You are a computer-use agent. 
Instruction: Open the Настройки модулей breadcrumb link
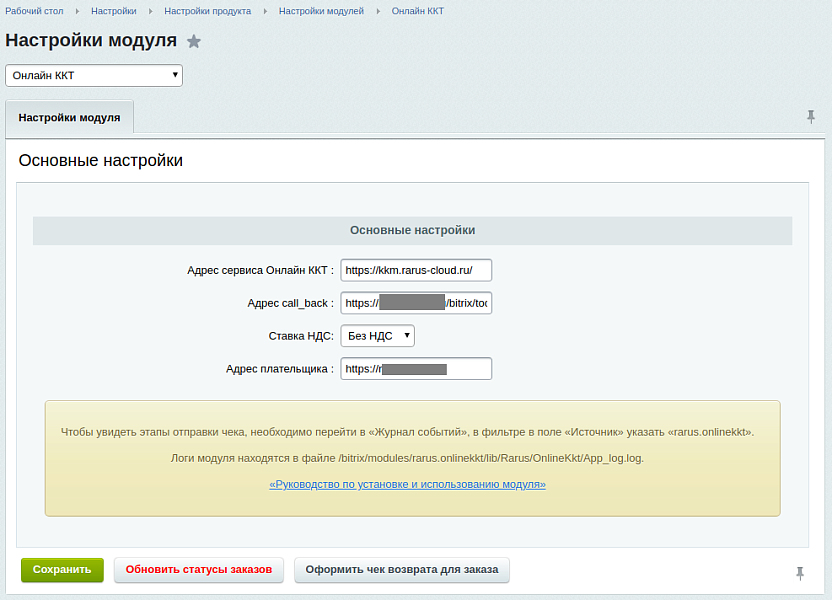[x=321, y=11]
